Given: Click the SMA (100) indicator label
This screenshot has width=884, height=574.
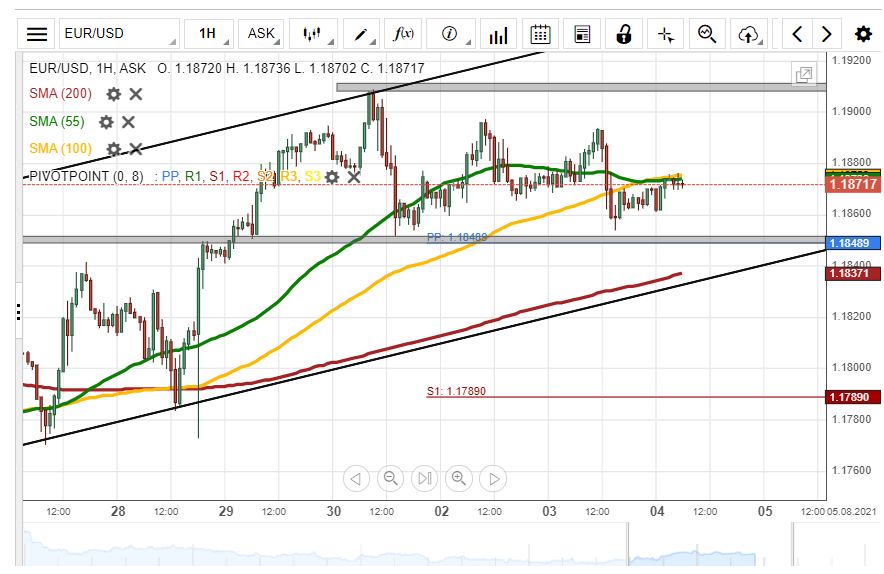Looking at the screenshot, I should (60, 148).
